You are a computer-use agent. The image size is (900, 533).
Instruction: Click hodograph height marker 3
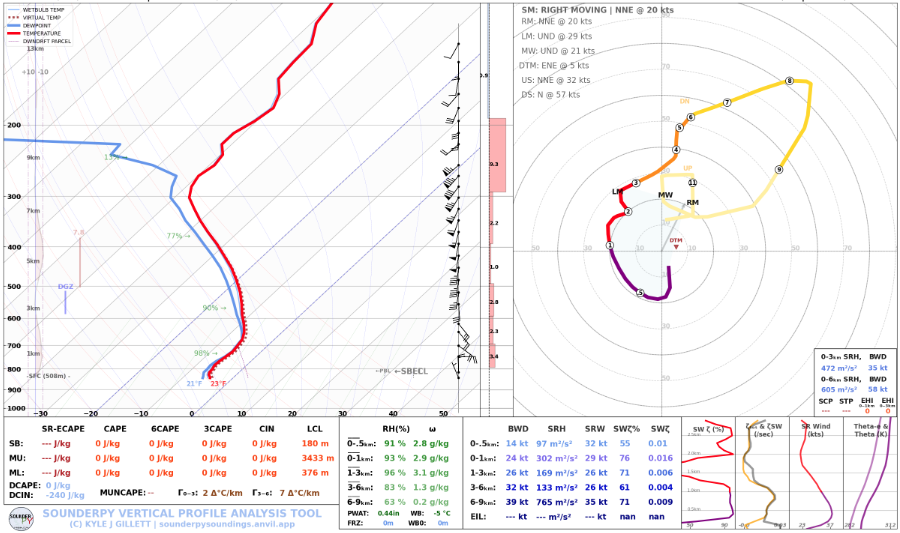point(636,183)
